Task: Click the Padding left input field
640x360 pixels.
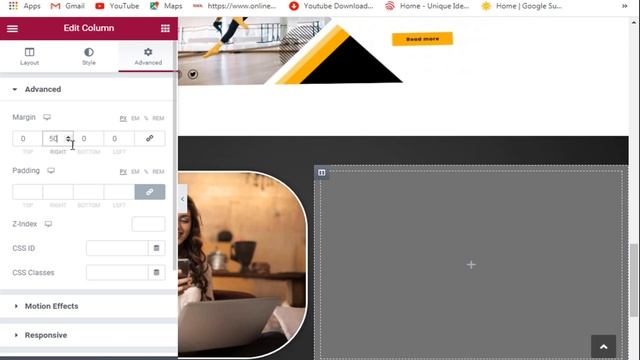Action: [119, 192]
